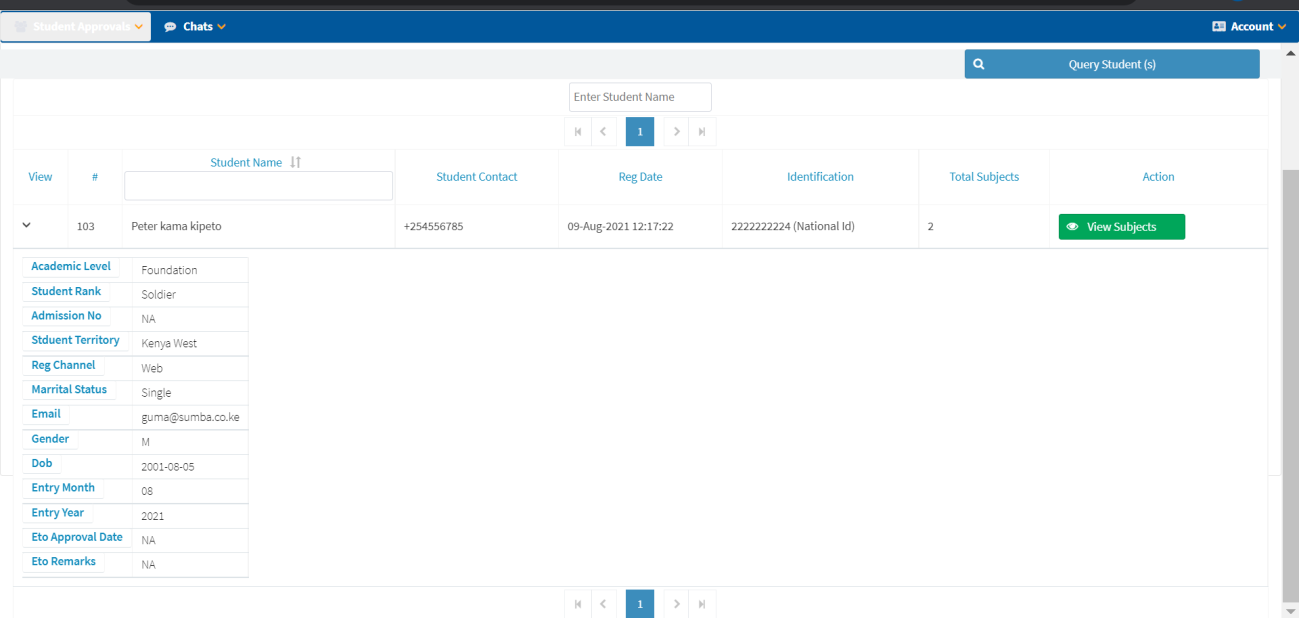Click the bottom pagination first-page icon

[x=578, y=604]
